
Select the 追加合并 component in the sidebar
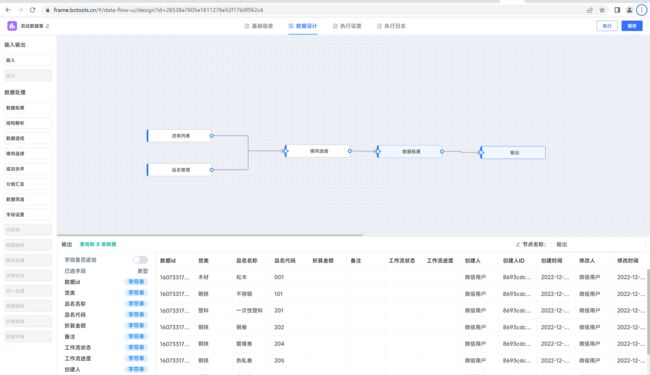(x=28, y=169)
